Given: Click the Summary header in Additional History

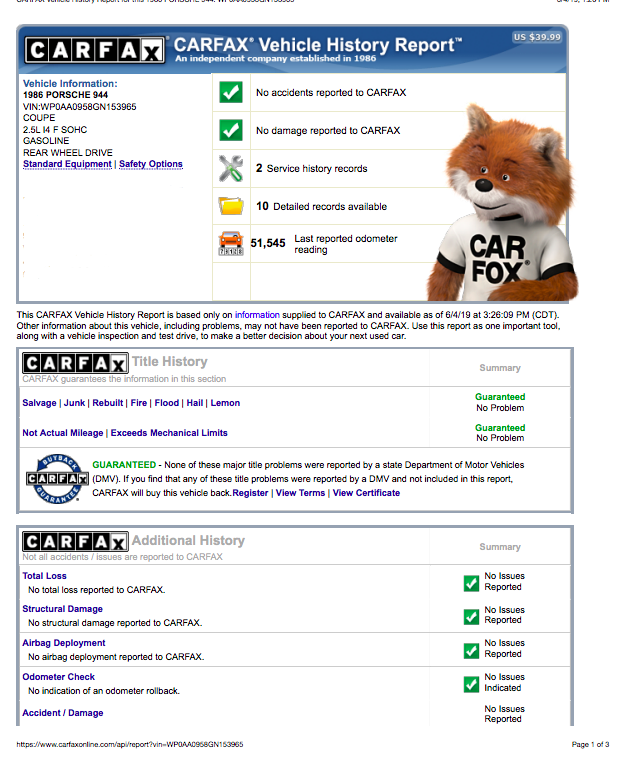Looking at the screenshot, I should click(x=500, y=547).
